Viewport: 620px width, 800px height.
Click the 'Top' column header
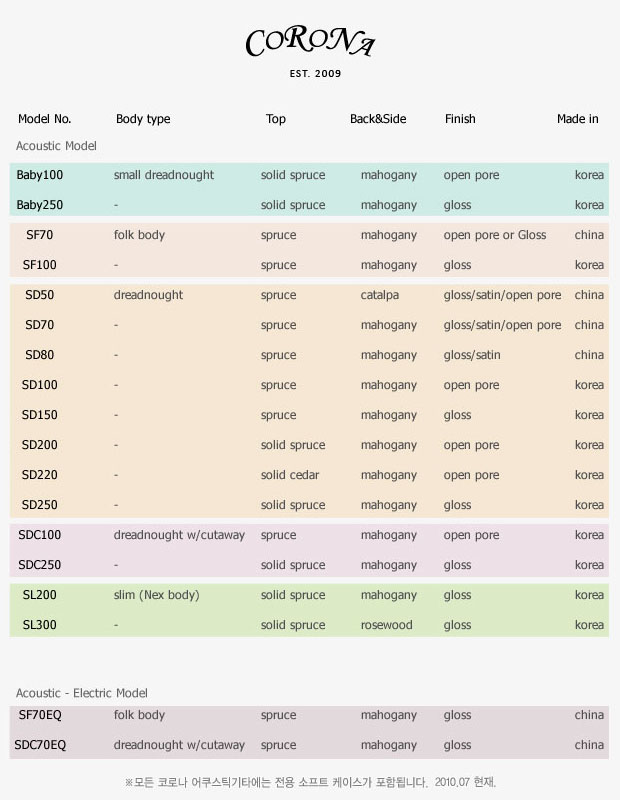(276, 119)
